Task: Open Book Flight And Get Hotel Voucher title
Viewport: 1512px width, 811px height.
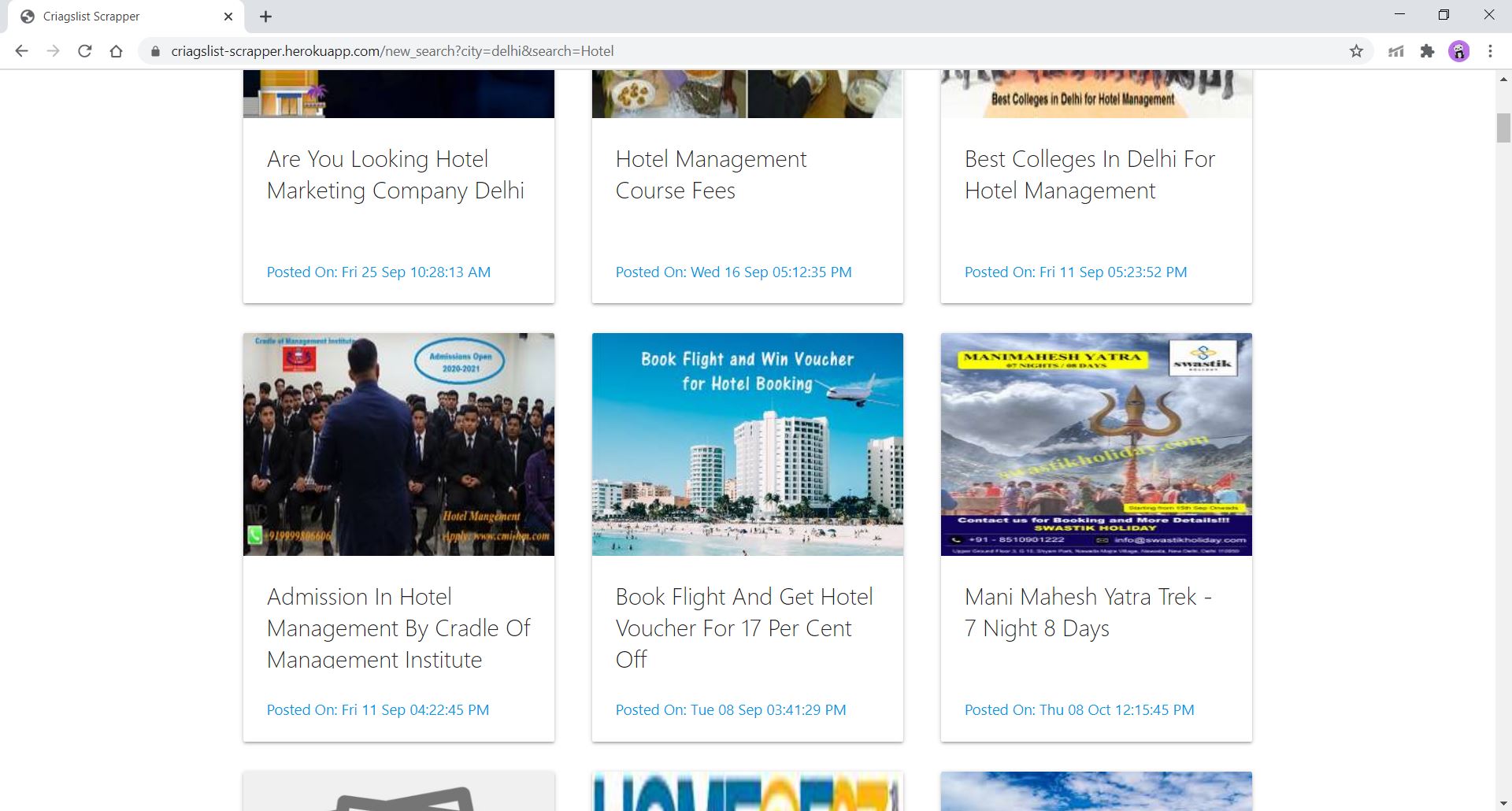Action: (x=744, y=628)
